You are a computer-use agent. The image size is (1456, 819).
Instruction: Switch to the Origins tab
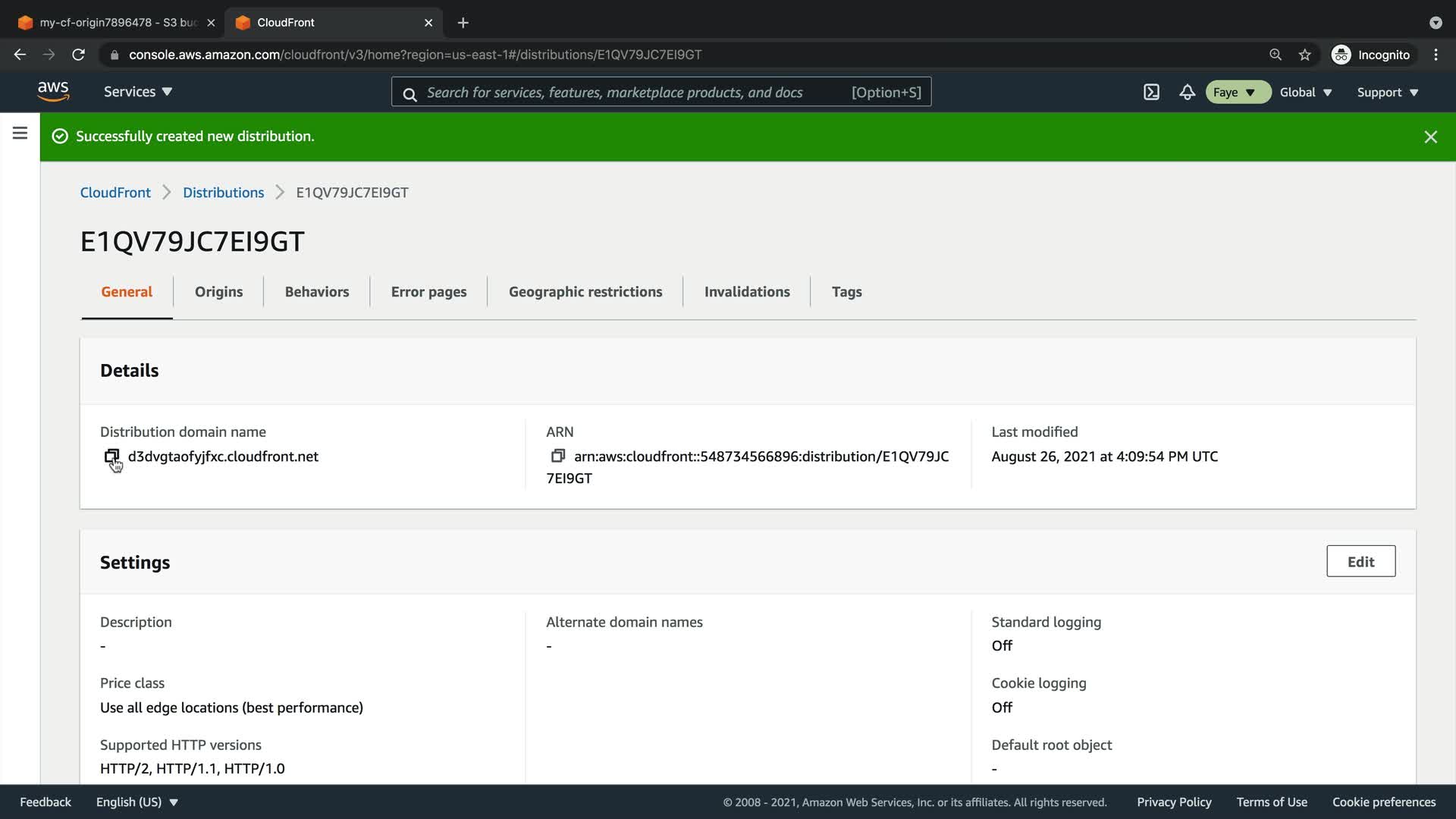coord(218,292)
